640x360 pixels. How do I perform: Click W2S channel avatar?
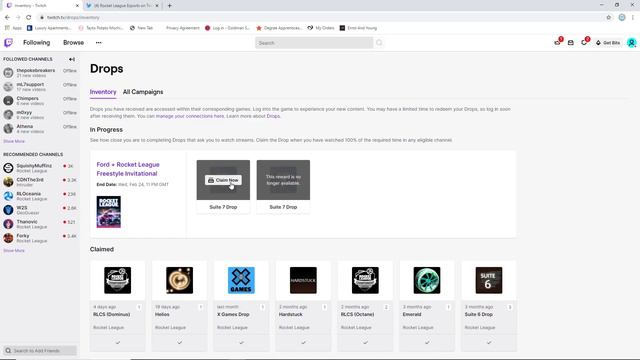point(8,210)
